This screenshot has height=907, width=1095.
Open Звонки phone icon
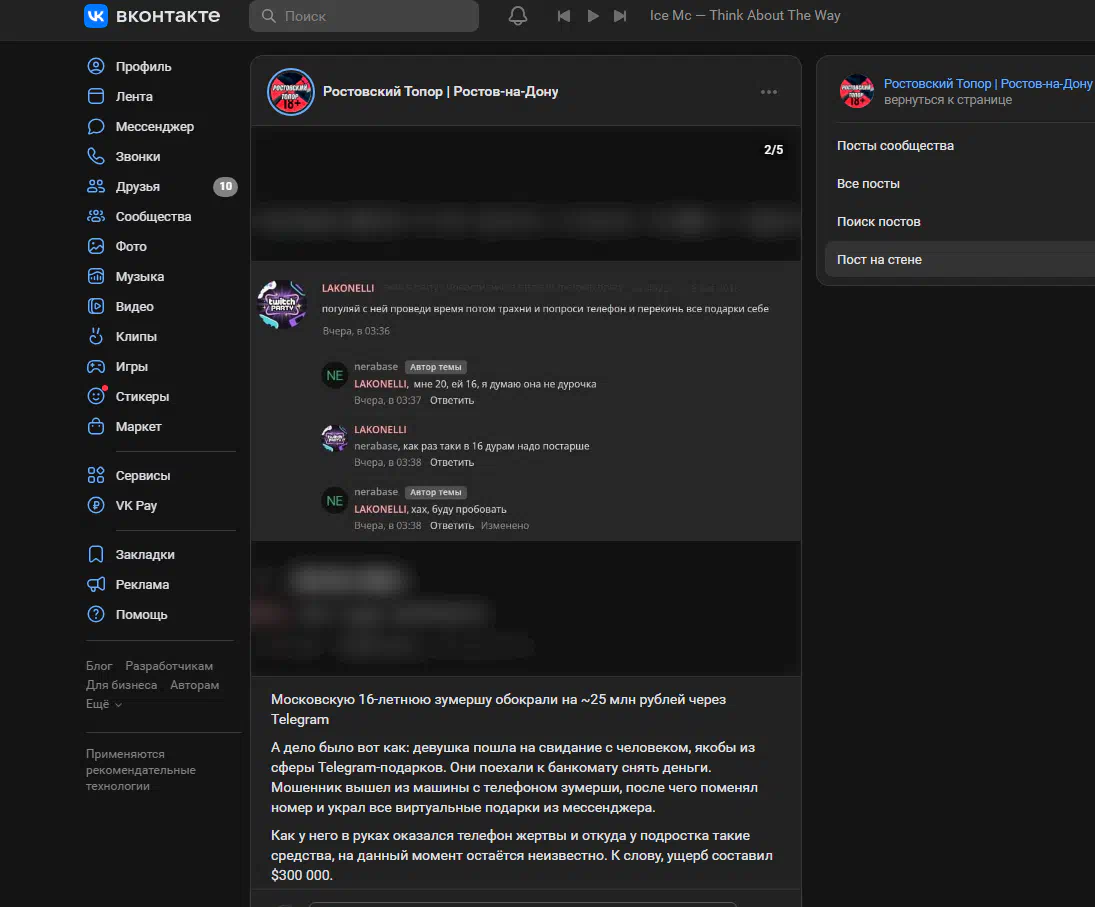[x=96, y=156]
